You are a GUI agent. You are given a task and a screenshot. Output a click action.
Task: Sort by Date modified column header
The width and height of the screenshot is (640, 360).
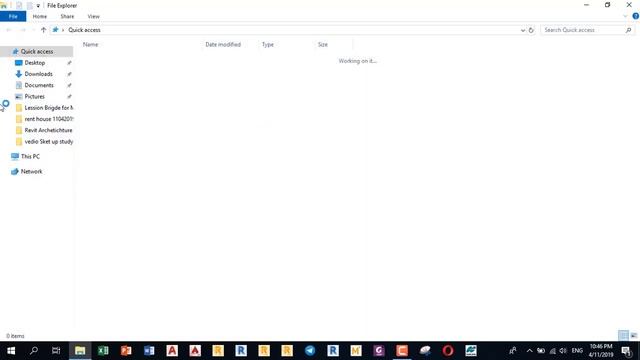tap(223, 44)
